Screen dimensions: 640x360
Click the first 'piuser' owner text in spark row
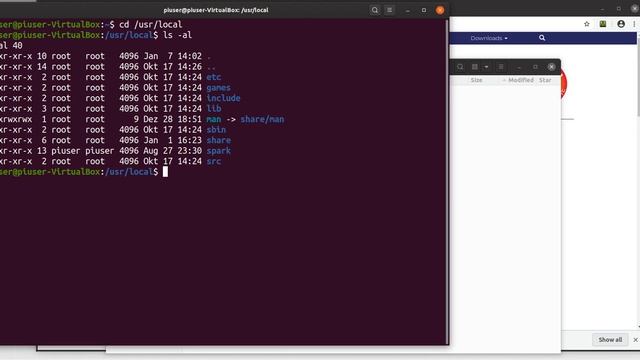coord(66,151)
